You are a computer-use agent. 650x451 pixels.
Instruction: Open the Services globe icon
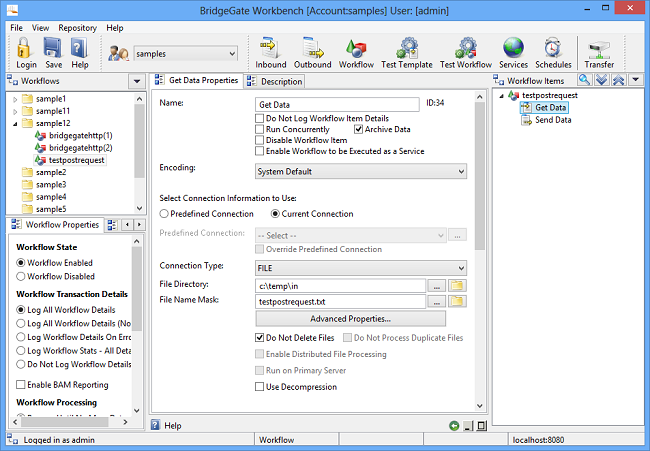click(x=513, y=50)
